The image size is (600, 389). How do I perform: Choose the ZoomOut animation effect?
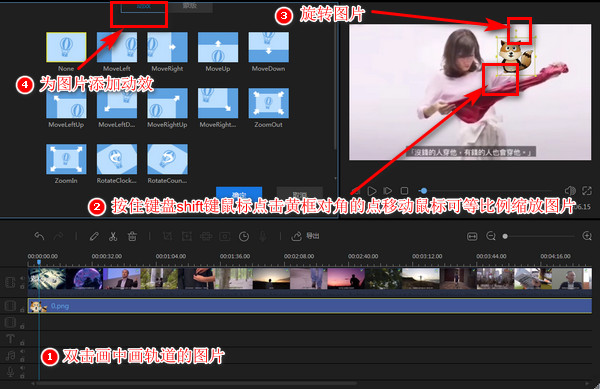pyautogui.click(x=268, y=103)
